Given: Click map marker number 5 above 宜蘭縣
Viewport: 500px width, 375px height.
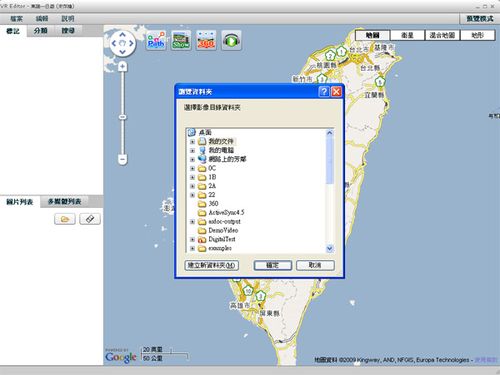Looking at the screenshot, I should [380, 82].
